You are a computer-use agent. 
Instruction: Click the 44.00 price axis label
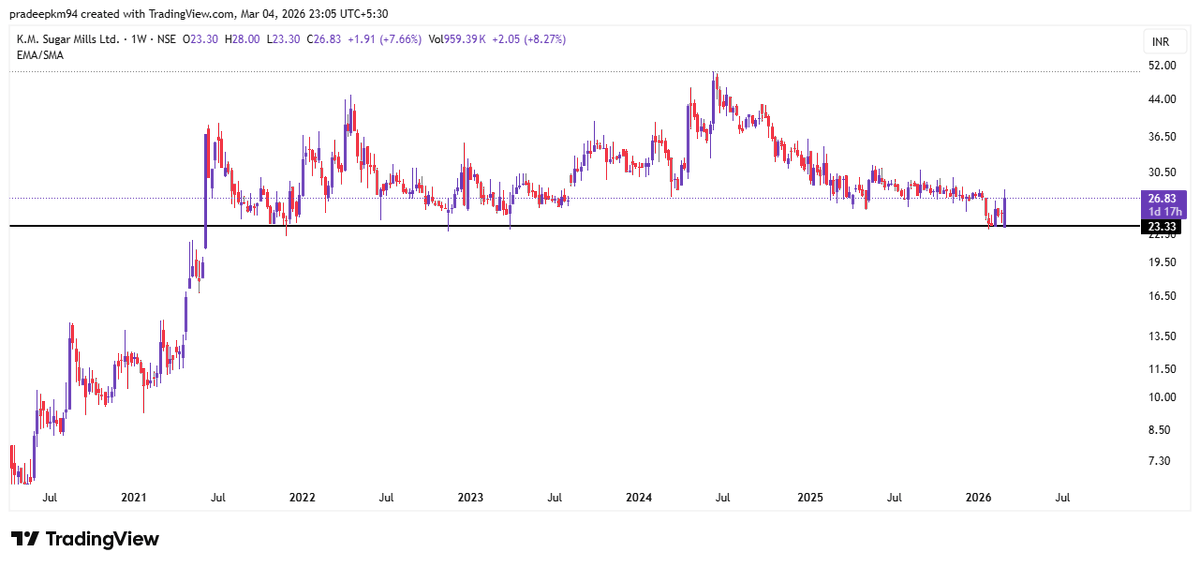[x=1161, y=100]
